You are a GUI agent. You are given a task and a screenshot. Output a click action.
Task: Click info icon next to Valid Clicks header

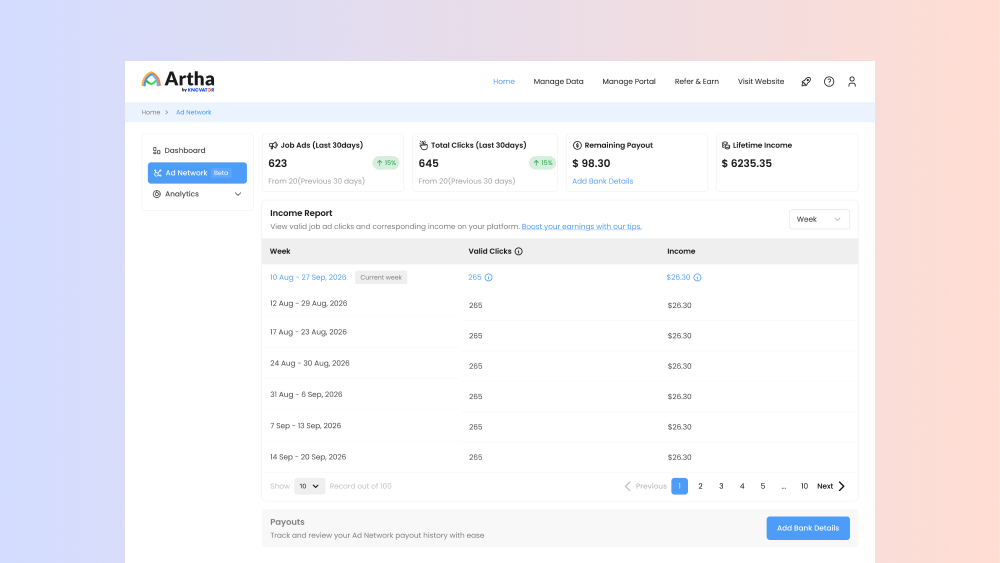[518, 251]
